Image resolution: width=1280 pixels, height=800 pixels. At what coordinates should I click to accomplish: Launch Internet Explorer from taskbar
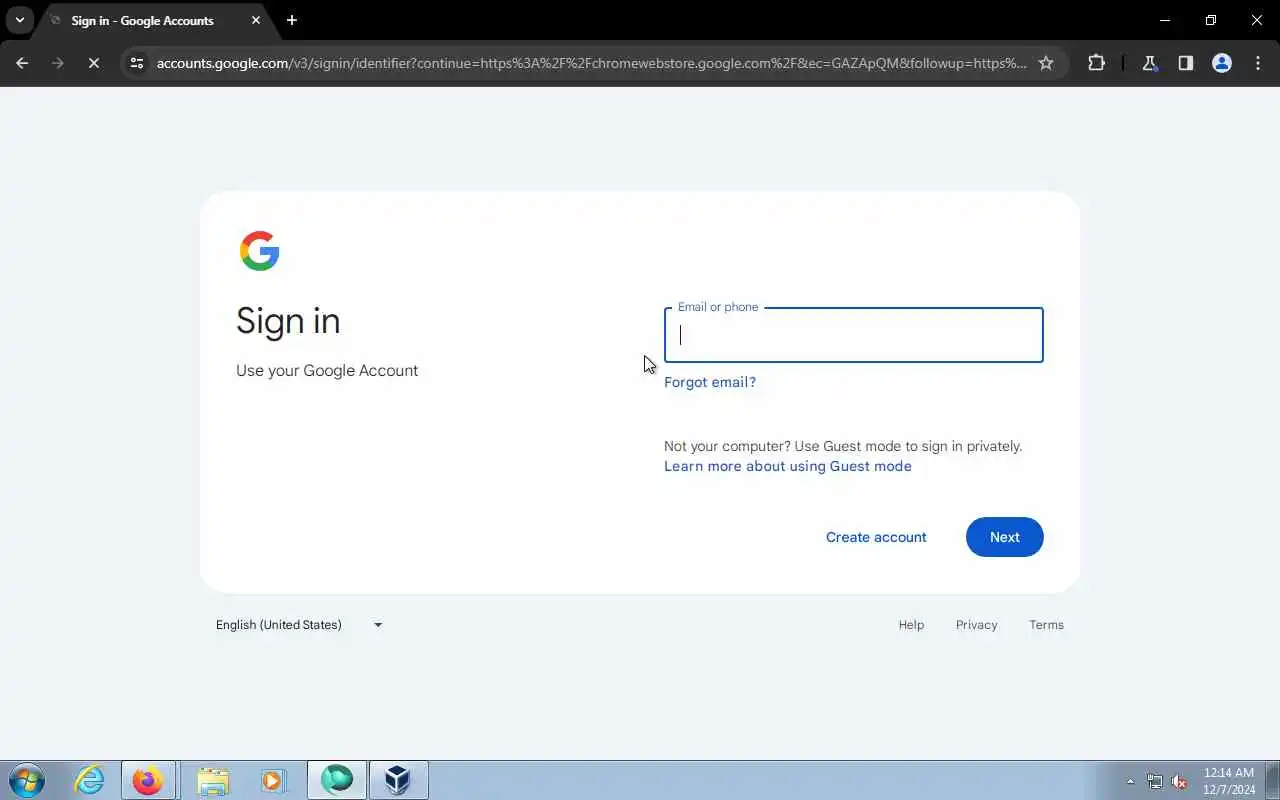click(x=90, y=780)
